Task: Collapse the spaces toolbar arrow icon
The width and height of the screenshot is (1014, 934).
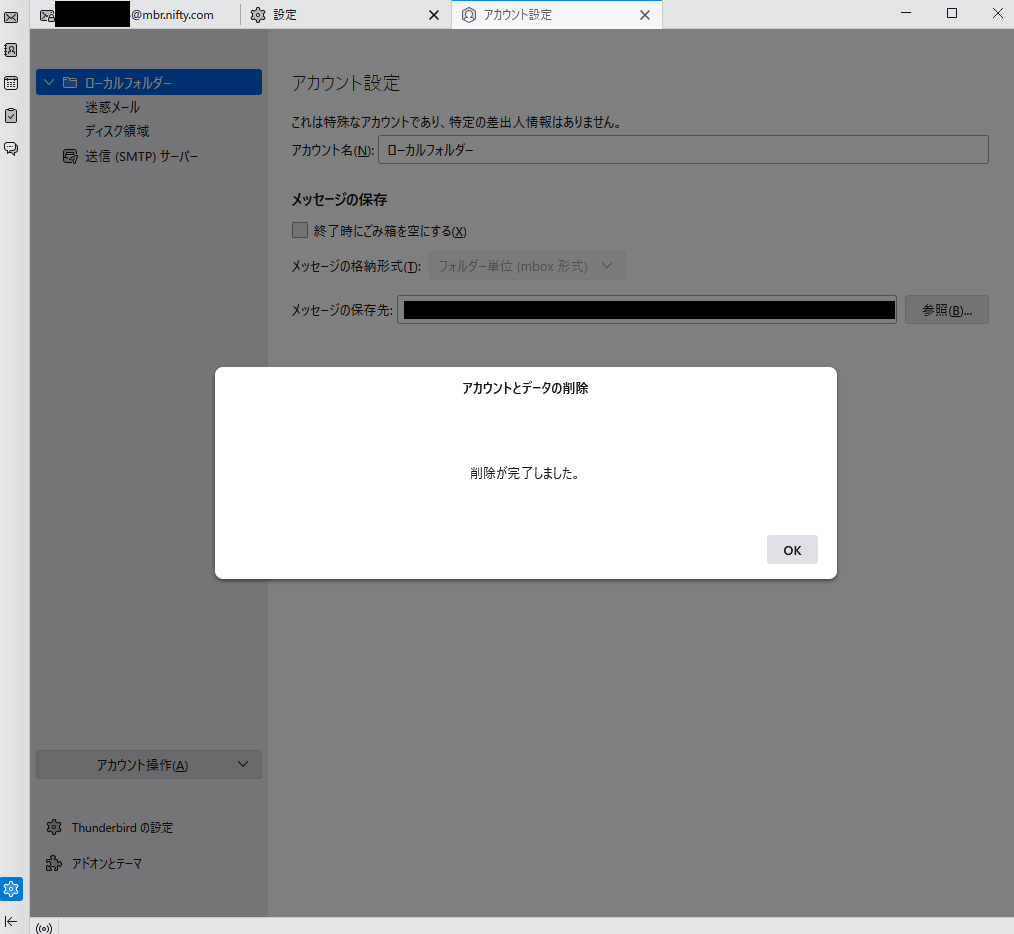Action: tap(11, 921)
